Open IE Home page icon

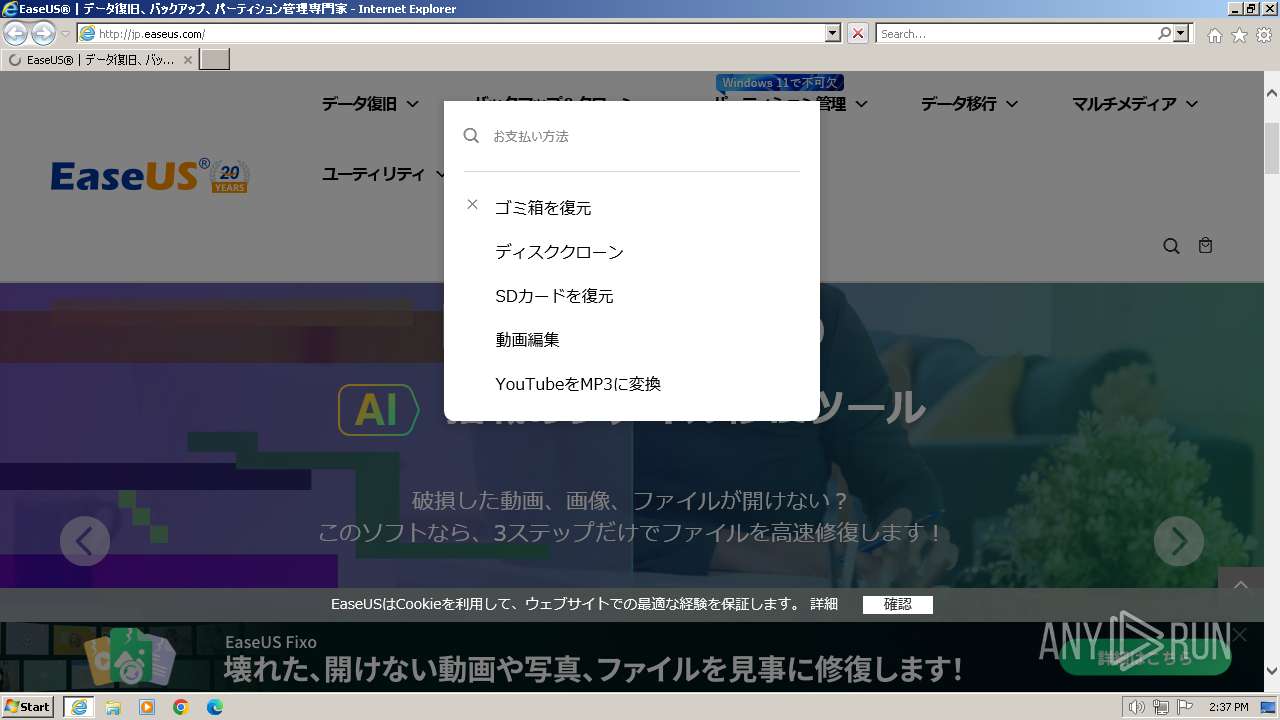pyautogui.click(x=1214, y=35)
